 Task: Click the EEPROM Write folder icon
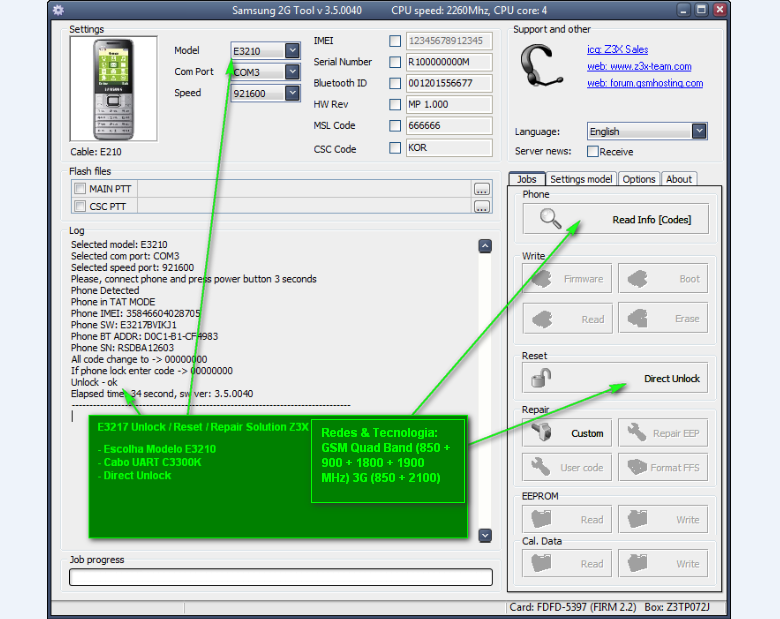[637, 519]
